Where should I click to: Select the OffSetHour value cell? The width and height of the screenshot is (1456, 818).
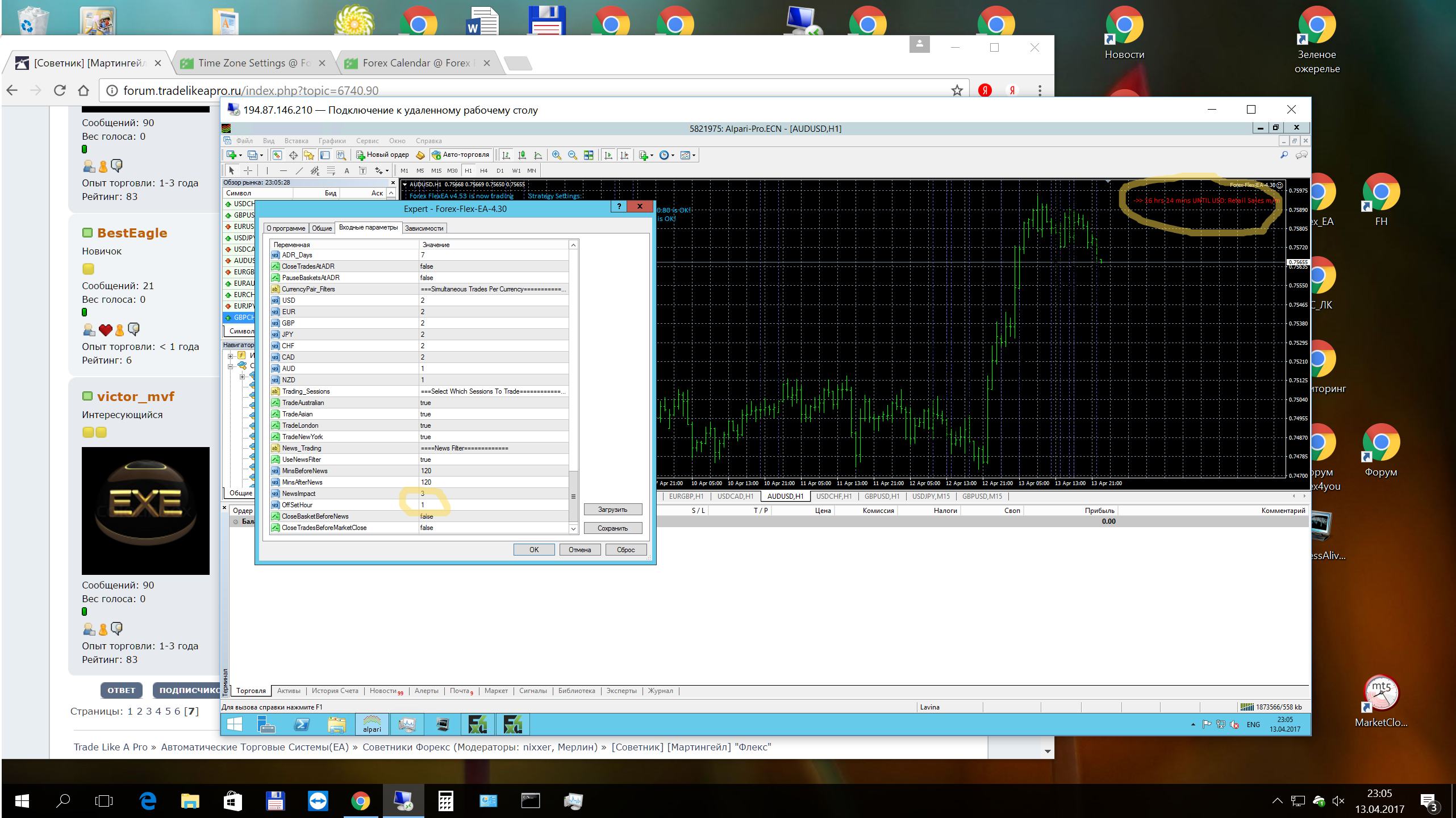tap(493, 505)
